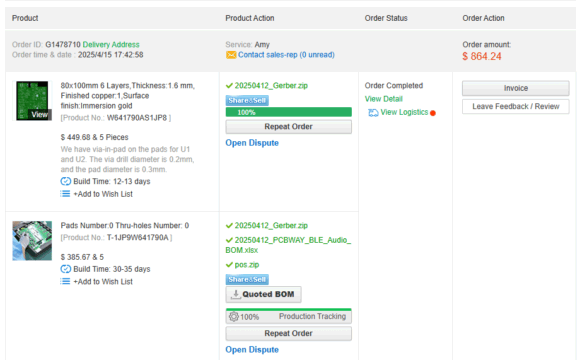Open the 20250412_PCBWAY_BLE_Audio_BOM.xlsx file link

(x=288, y=245)
